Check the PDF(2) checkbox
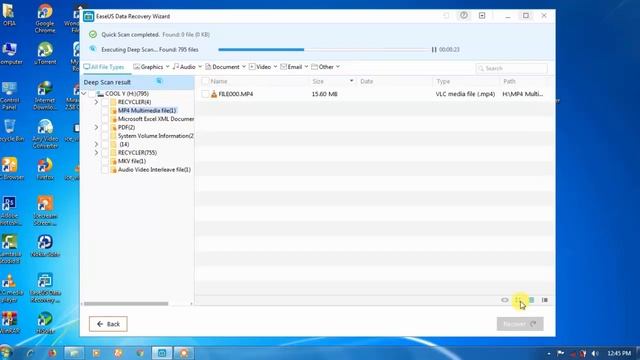 105,127
